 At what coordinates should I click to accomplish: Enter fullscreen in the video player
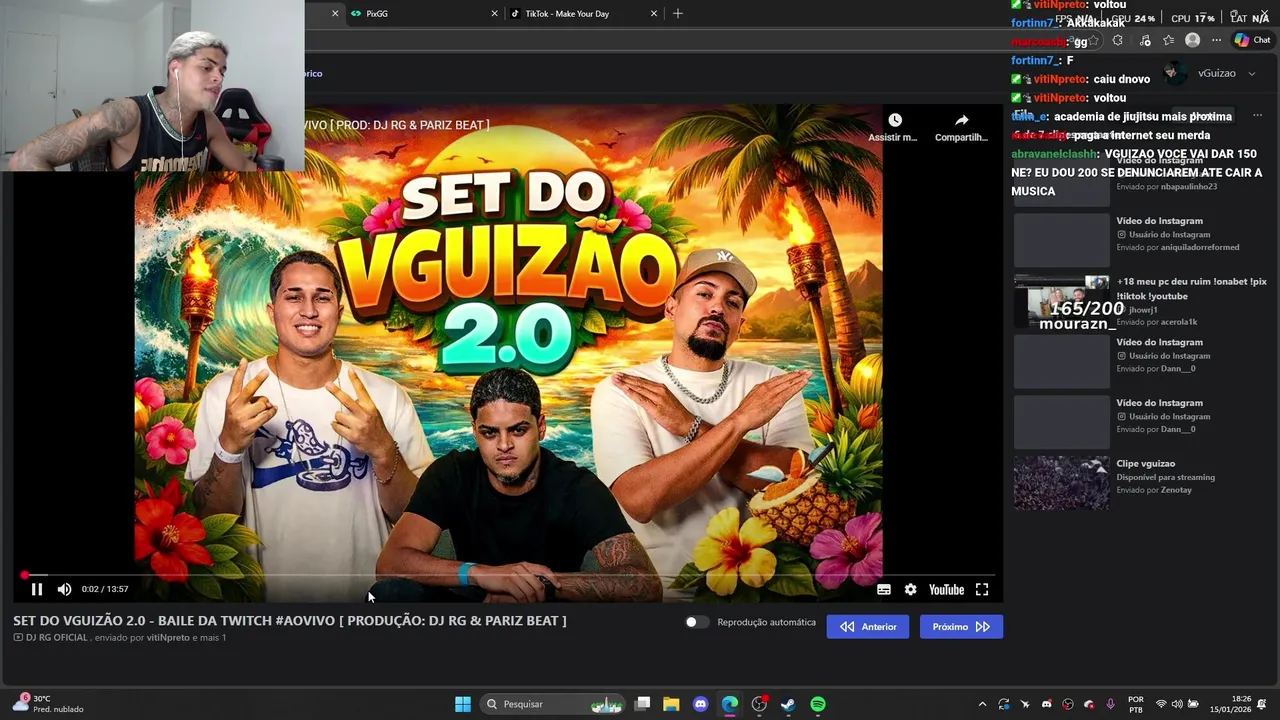coord(982,590)
